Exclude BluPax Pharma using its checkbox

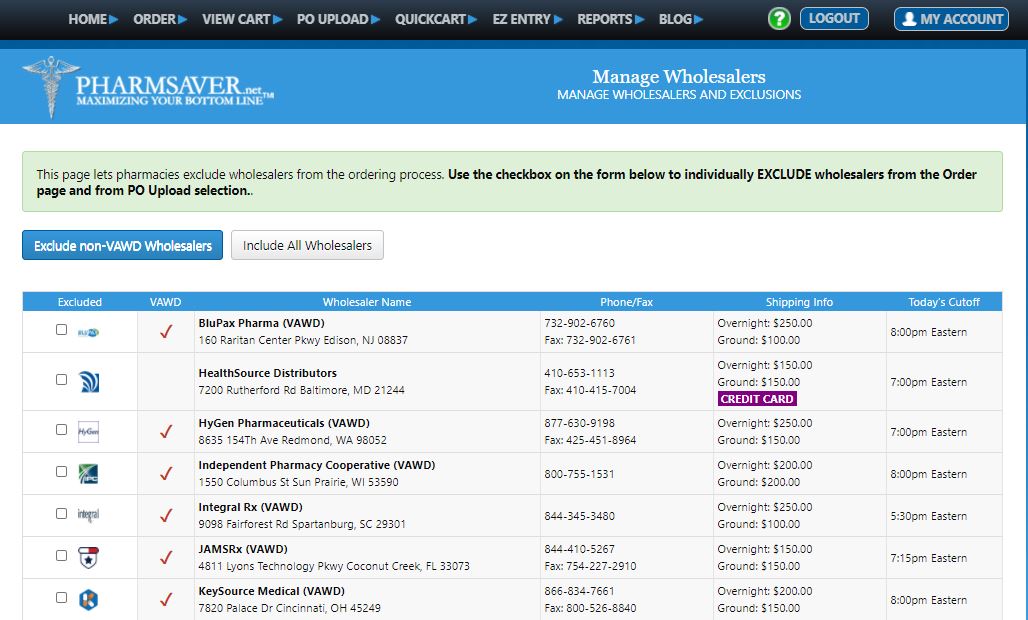(62, 330)
